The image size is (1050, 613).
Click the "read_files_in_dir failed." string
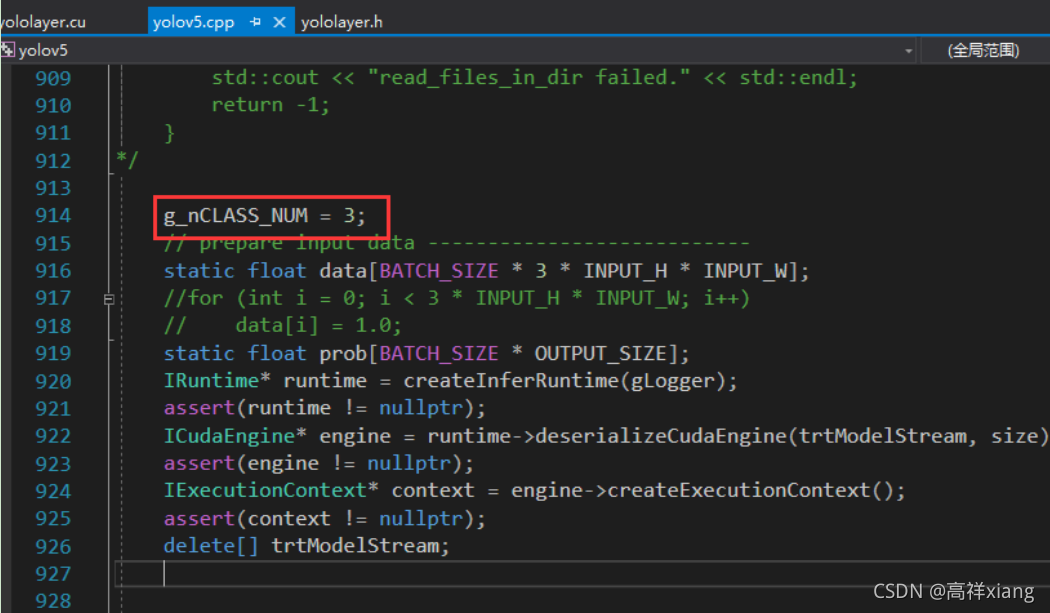point(528,78)
